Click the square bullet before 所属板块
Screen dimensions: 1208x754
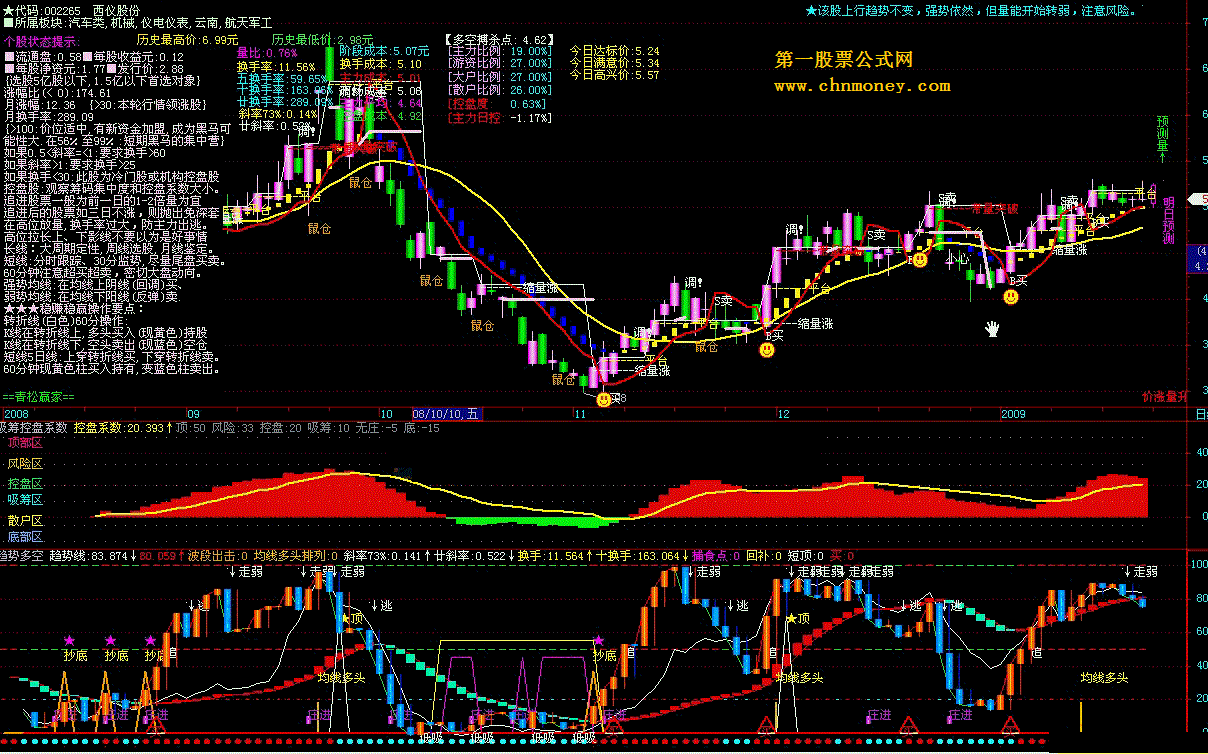[8, 22]
